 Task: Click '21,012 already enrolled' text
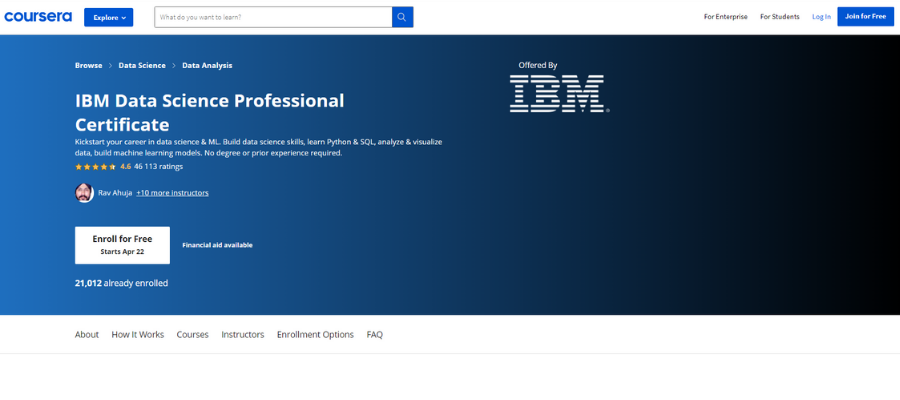pyautogui.click(x=121, y=283)
